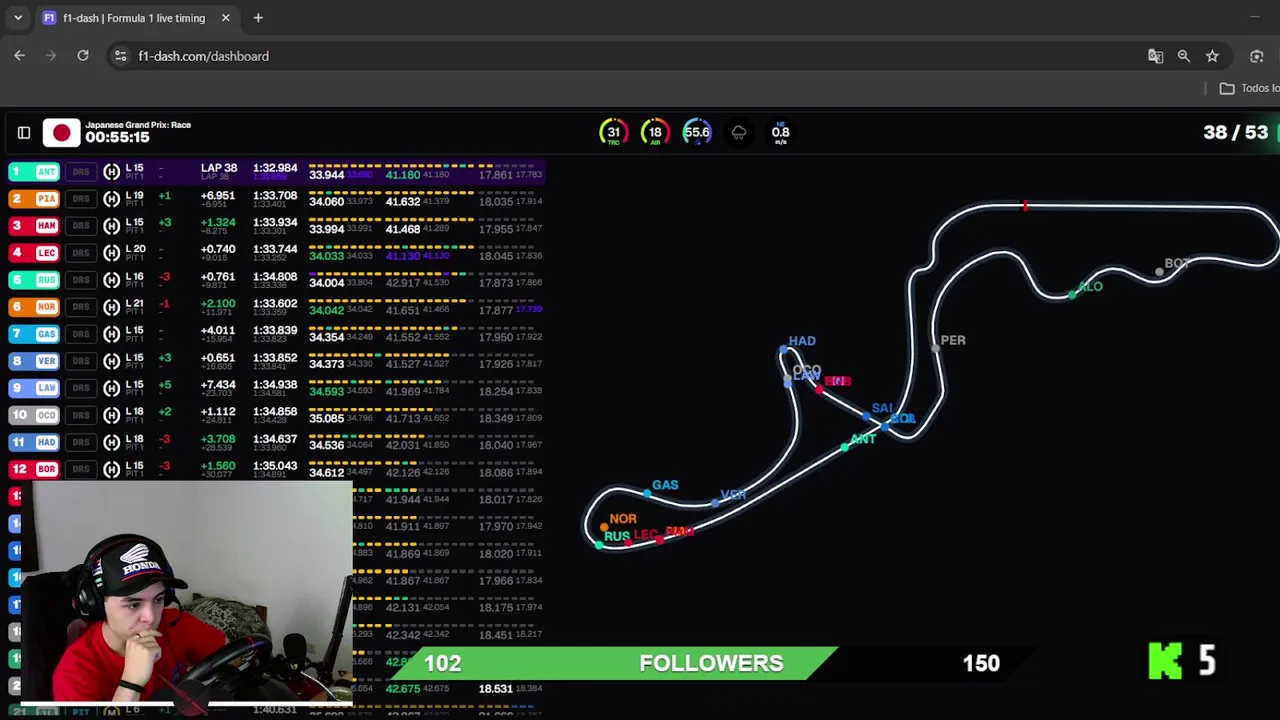Click the rain cloud weather icon

pos(739,132)
